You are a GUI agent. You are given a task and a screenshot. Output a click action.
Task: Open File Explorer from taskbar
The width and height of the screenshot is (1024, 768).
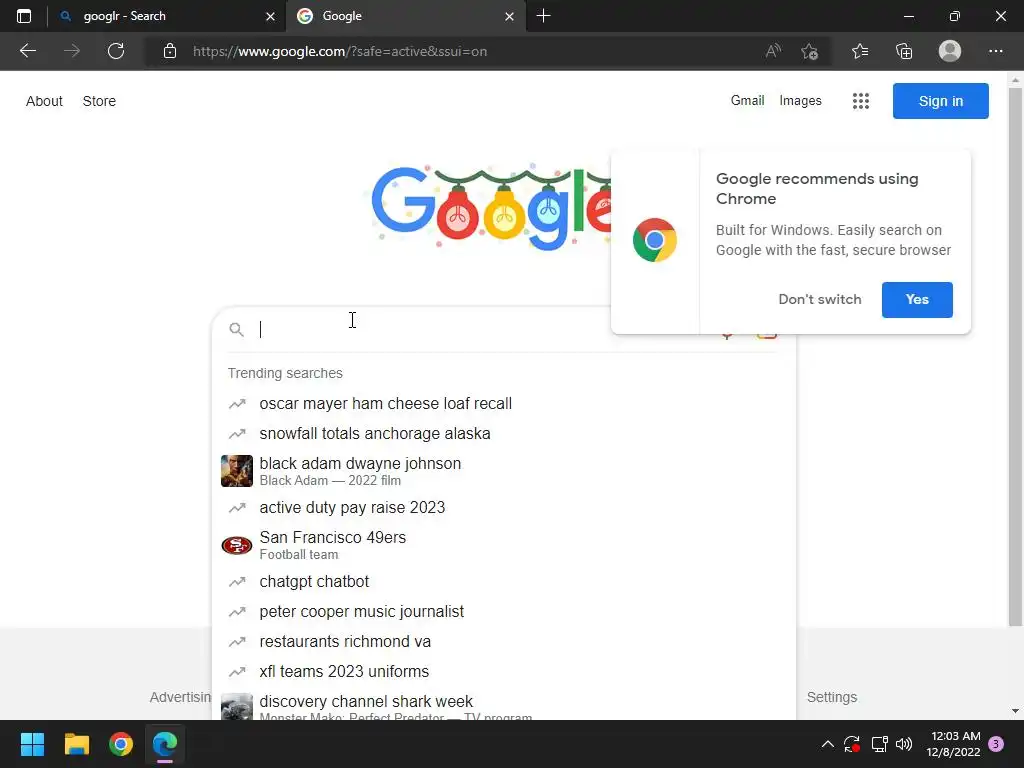[76, 744]
